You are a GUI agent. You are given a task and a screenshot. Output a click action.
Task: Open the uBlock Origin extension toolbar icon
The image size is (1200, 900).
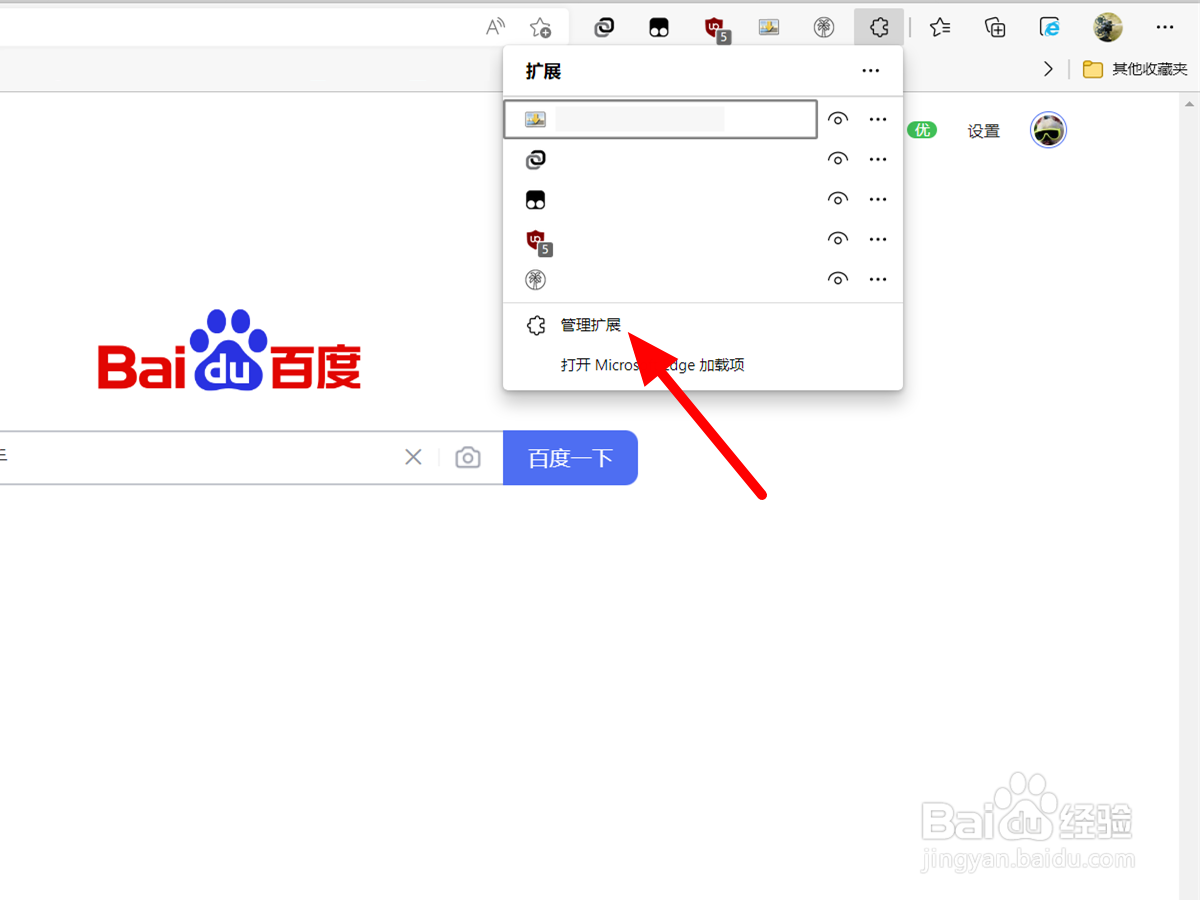click(x=715, y=27)
